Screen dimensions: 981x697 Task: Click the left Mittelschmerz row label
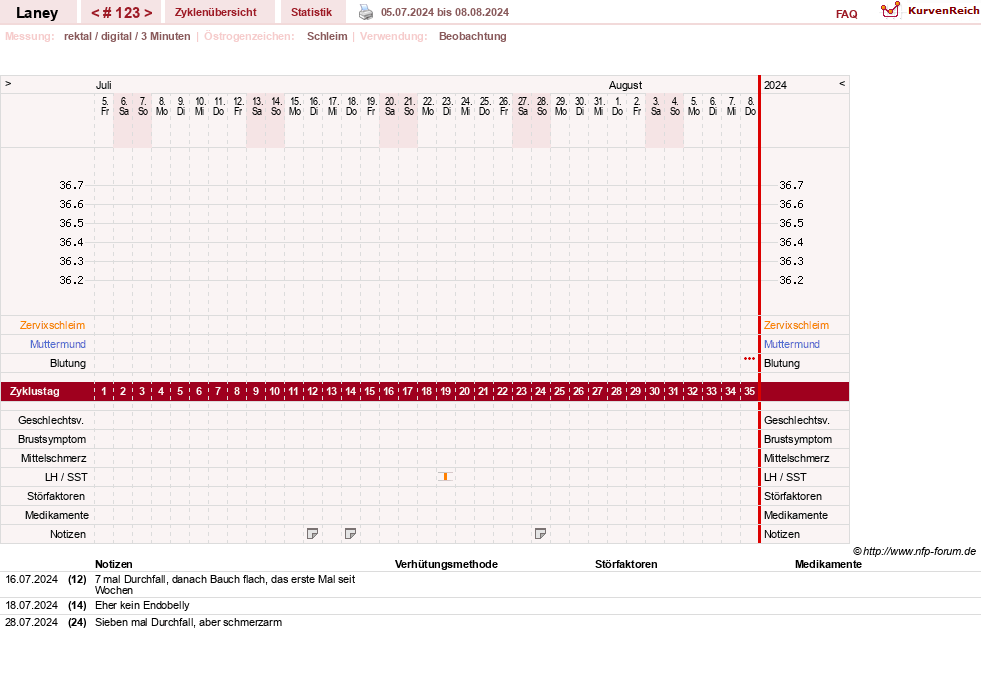pos(54,459)
